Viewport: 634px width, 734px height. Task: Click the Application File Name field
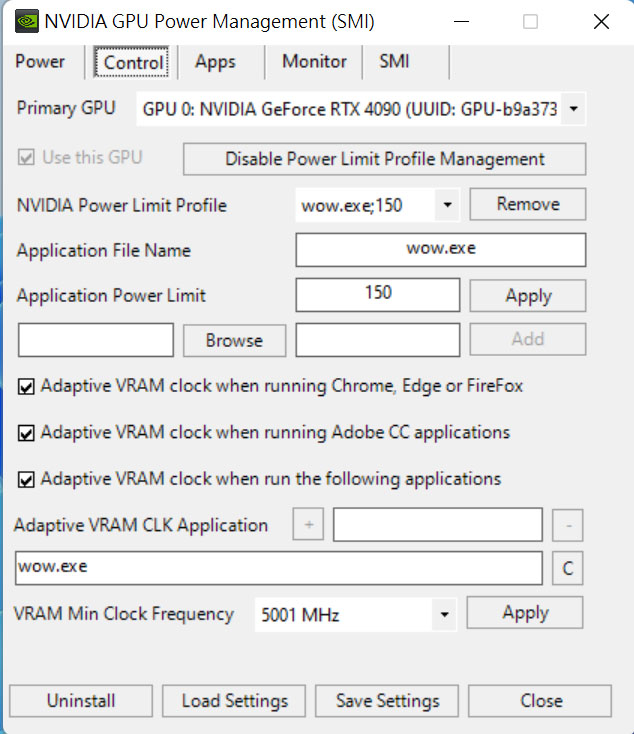(440, 250)
